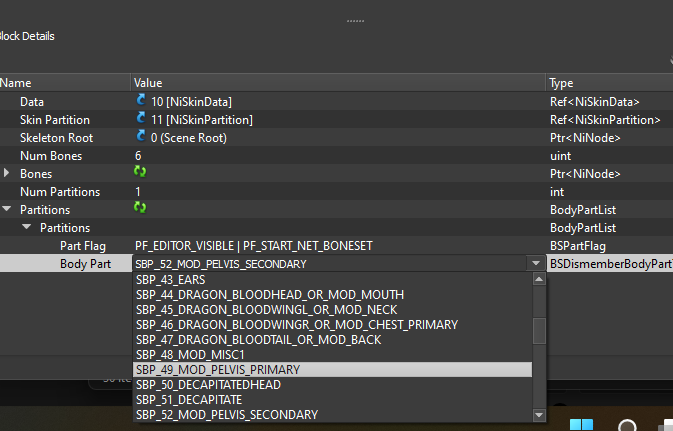This screenshot has height=431, width=673.
Task: Click the green refresh icon in Partitions row
Action: 140,208
